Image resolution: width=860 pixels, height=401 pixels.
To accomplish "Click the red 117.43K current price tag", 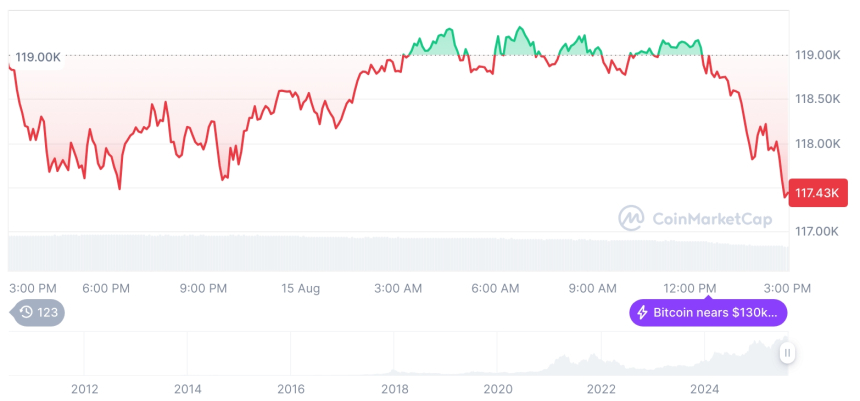I will pos(818,192).
